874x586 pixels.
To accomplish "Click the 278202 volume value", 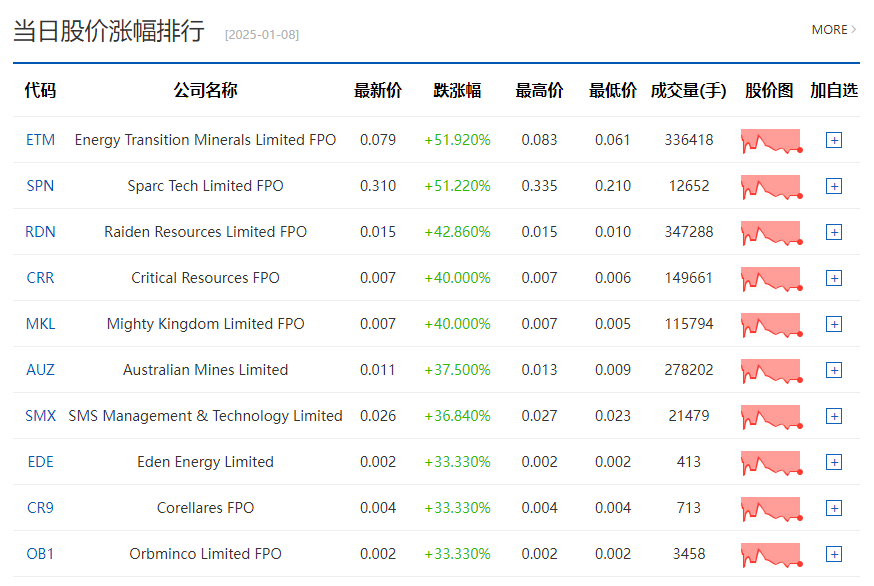I will 689,370.
